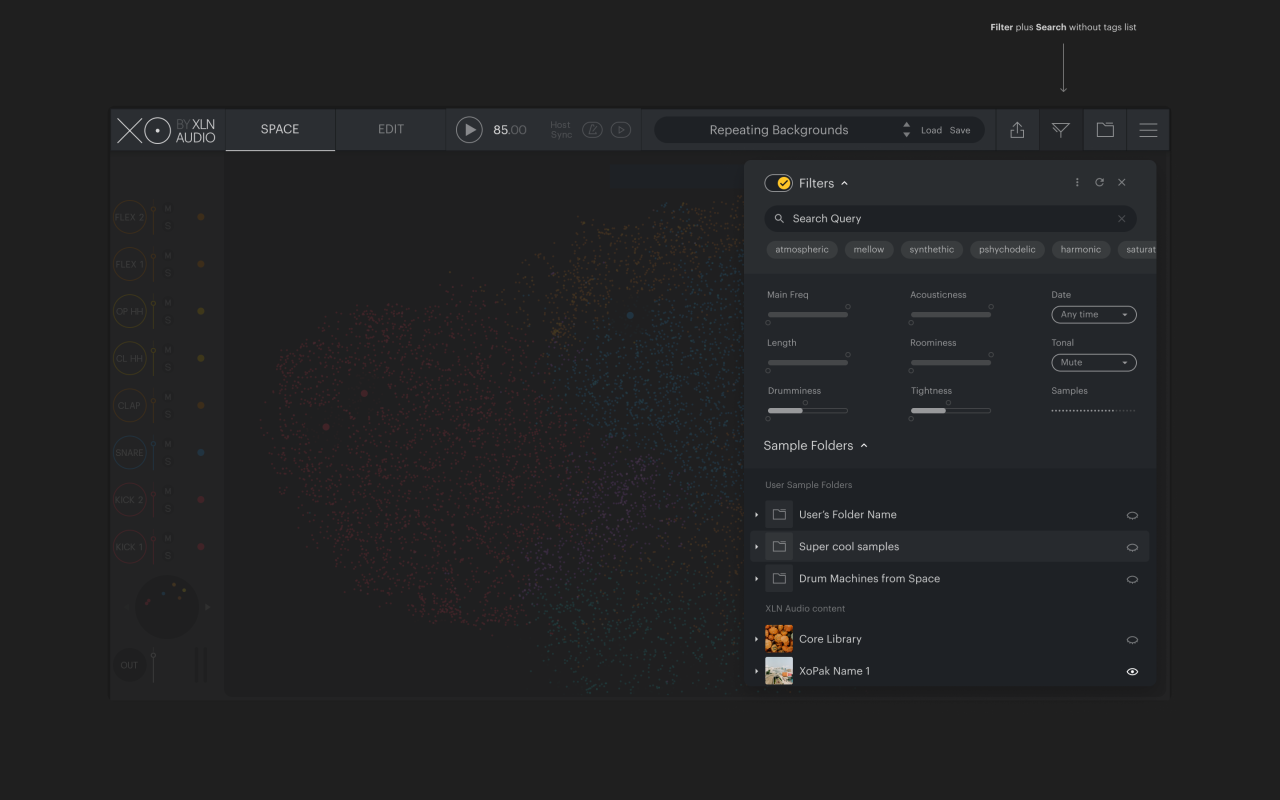Close the Filters panel
The width and height of the screenshot is (1280, 800).
(1121, 183)
